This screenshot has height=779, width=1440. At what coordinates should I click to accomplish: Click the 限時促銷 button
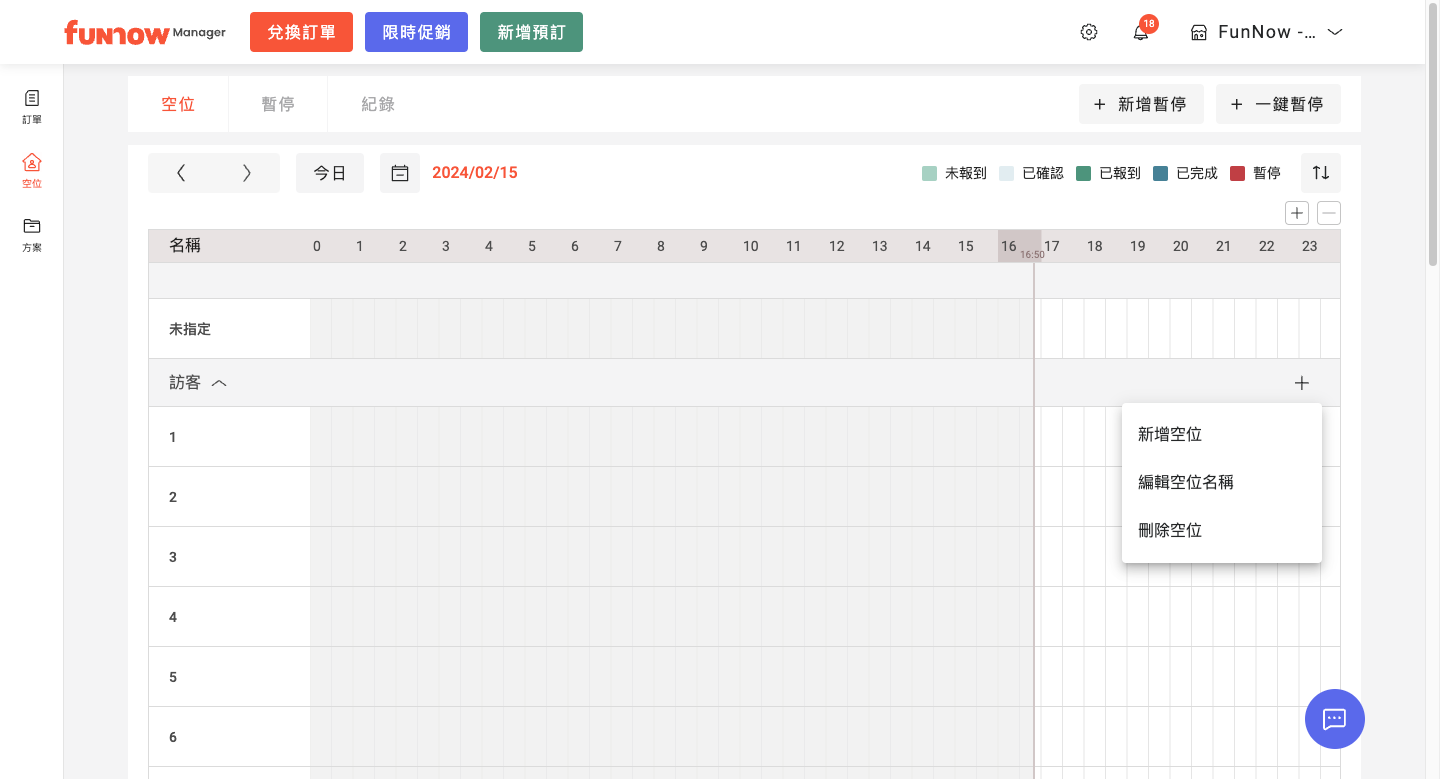(416, 32)
